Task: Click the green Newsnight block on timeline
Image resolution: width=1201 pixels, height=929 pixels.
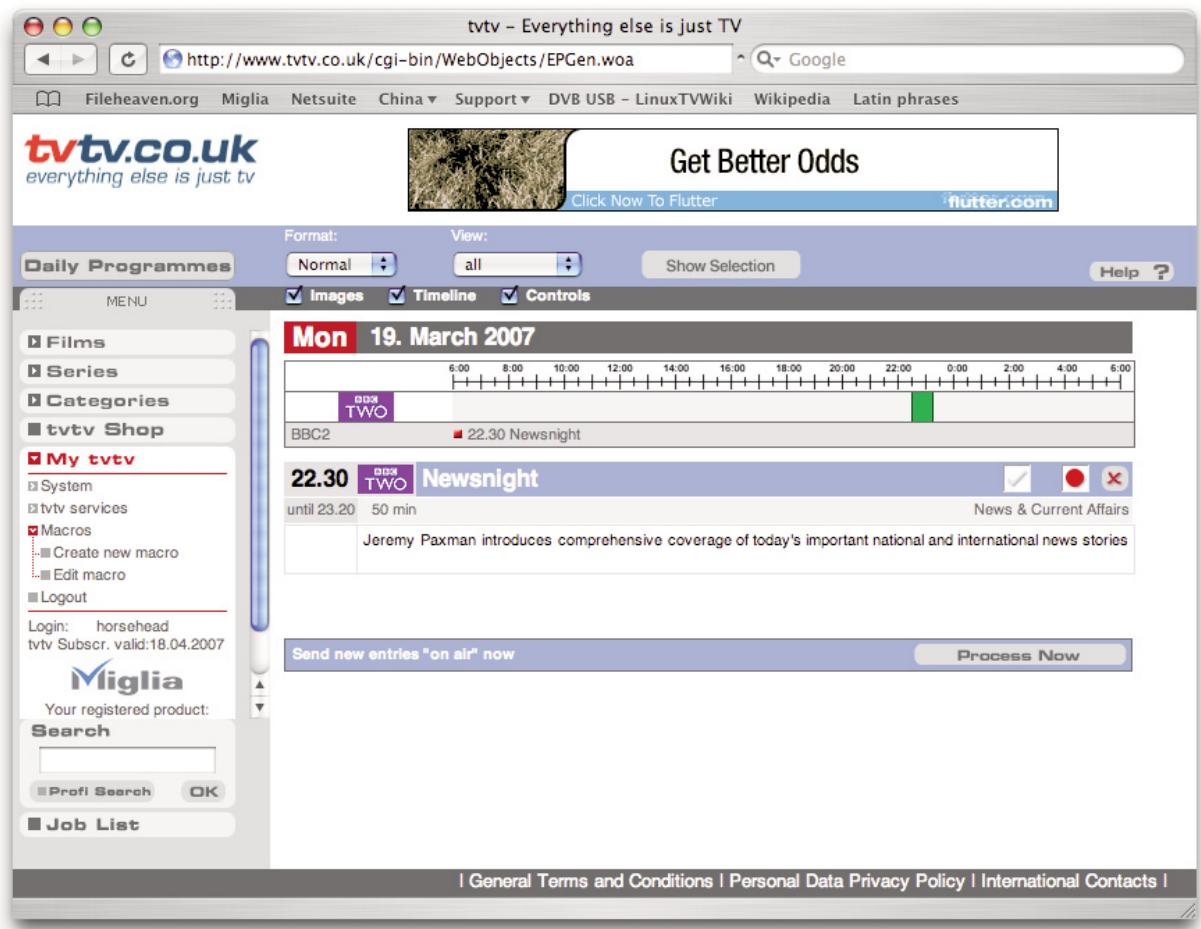Action: [922, 406]
